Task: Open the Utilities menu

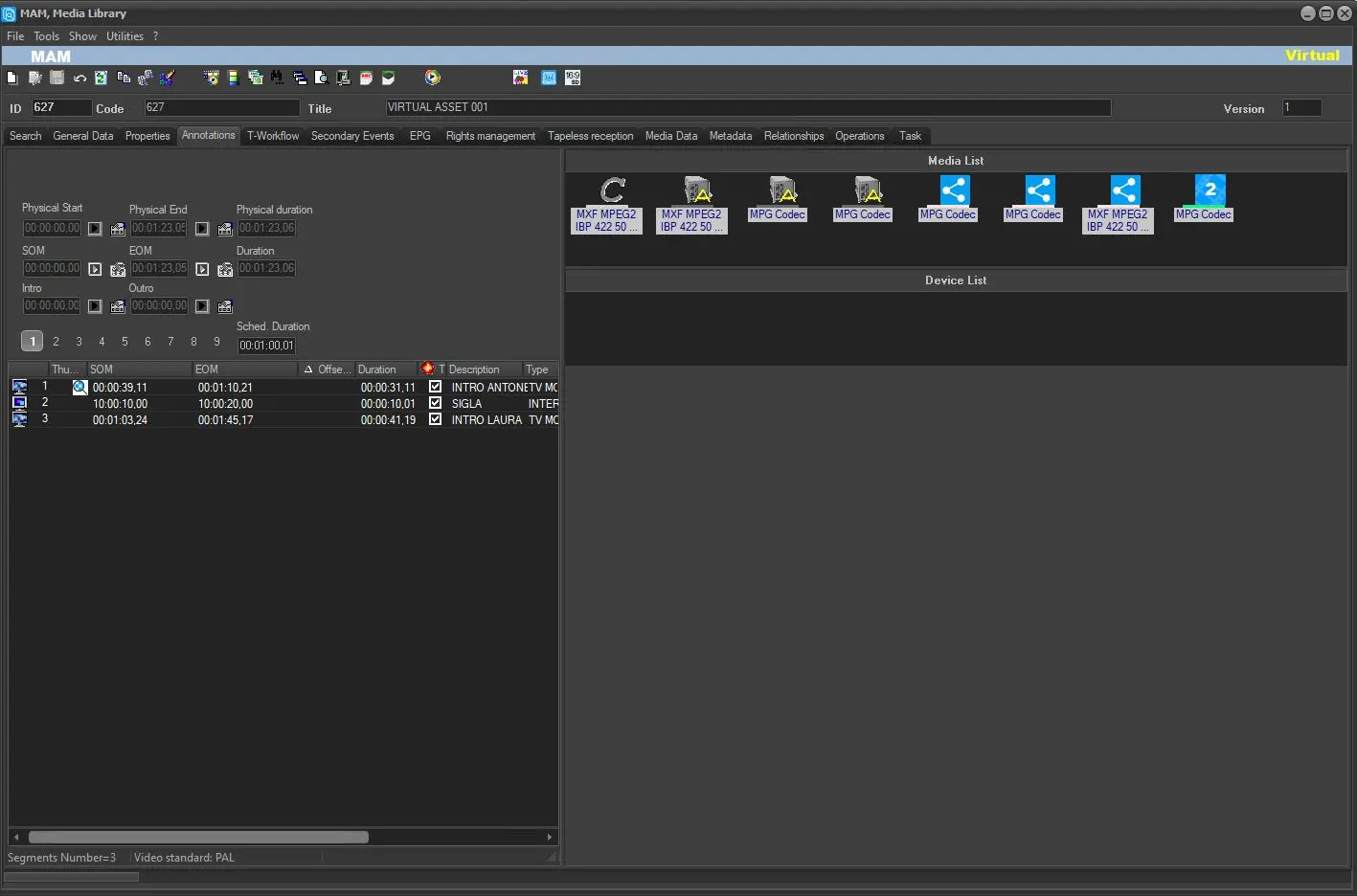Action: (x=124, y=36)
